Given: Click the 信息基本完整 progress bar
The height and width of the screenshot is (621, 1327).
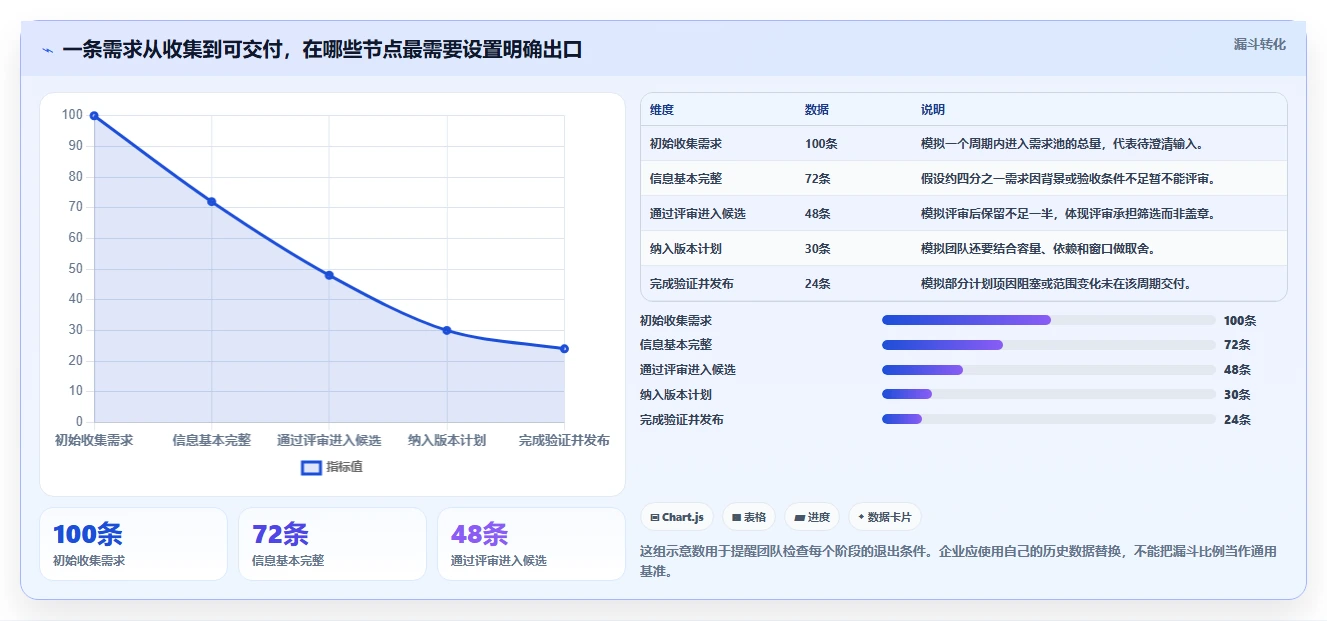Looking at the screenshot, I should point(1049,345).
